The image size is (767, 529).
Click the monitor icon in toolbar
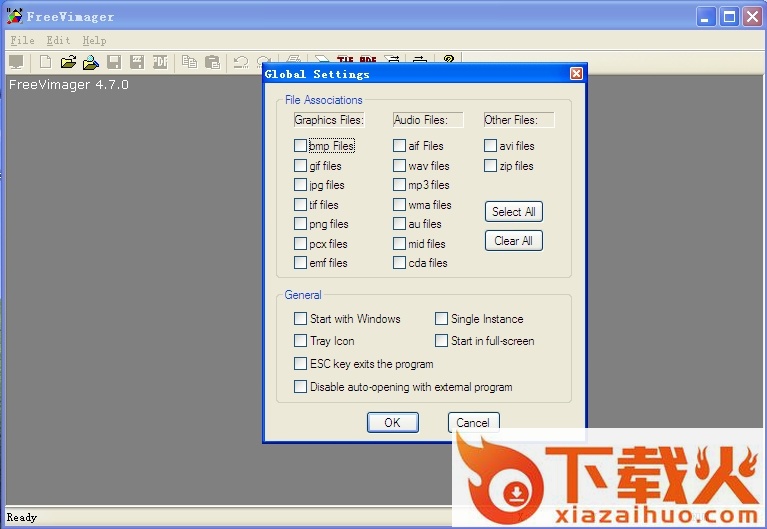click(x=16, y=62)
